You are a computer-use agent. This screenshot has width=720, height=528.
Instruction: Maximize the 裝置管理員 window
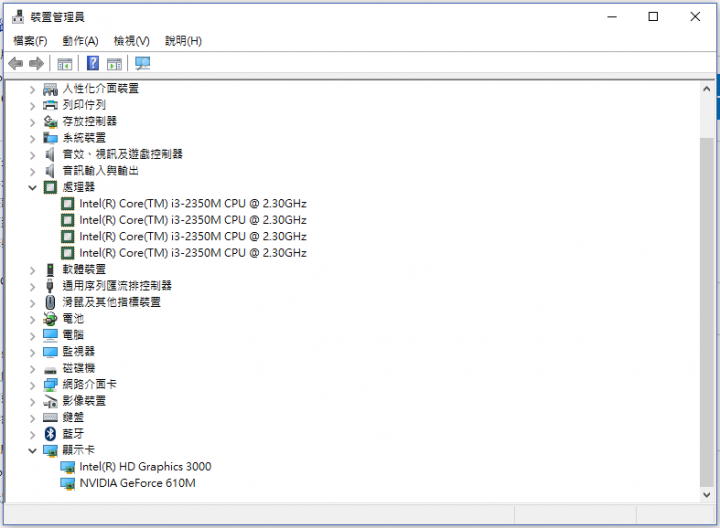point(653,17)
